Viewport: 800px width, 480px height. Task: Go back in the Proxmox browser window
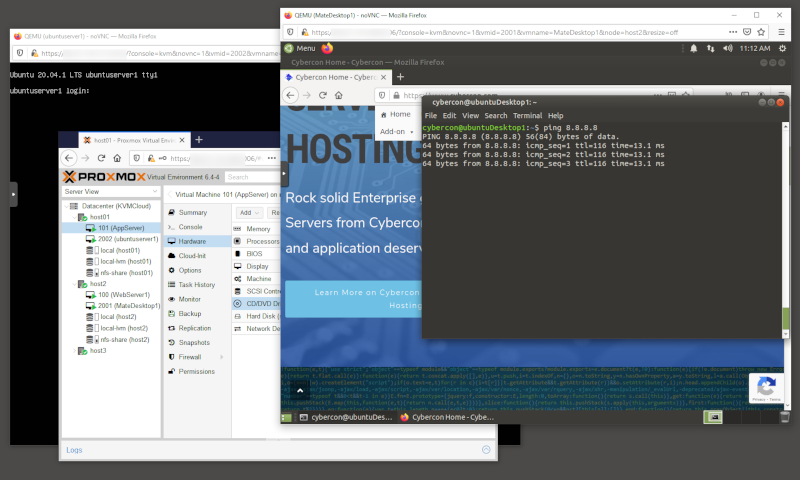point(70,158)
